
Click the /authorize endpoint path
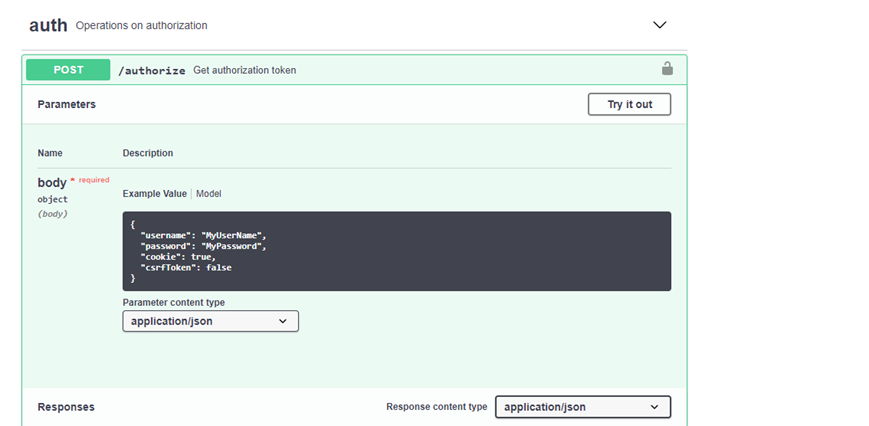[152, 71]
